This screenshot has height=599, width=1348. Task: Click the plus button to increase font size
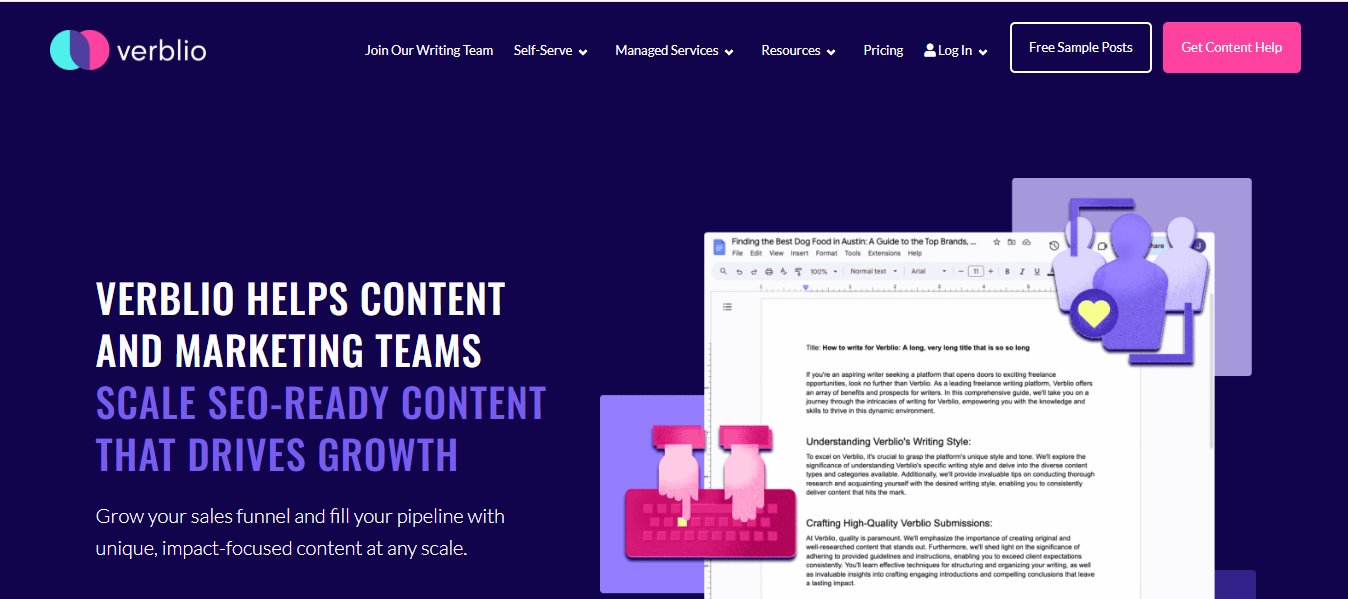991,271
